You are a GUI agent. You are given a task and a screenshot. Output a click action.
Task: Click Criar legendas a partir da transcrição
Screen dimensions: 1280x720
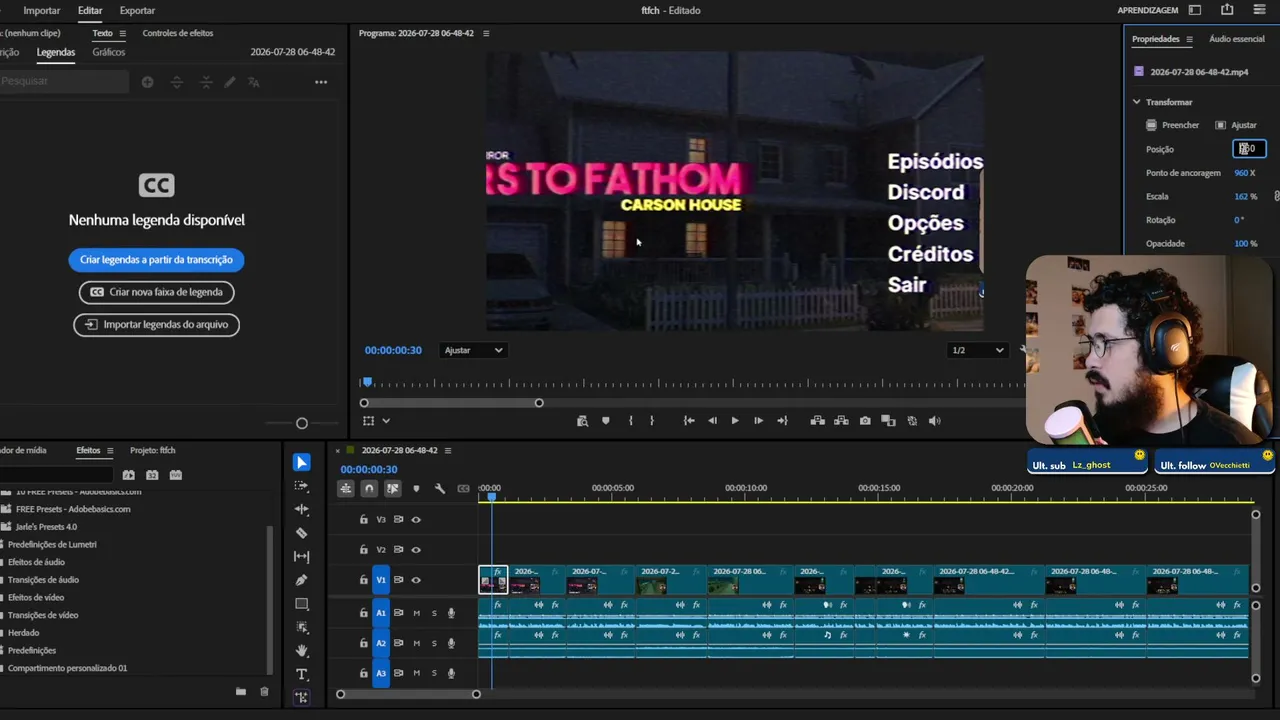(x=156, y=260)
